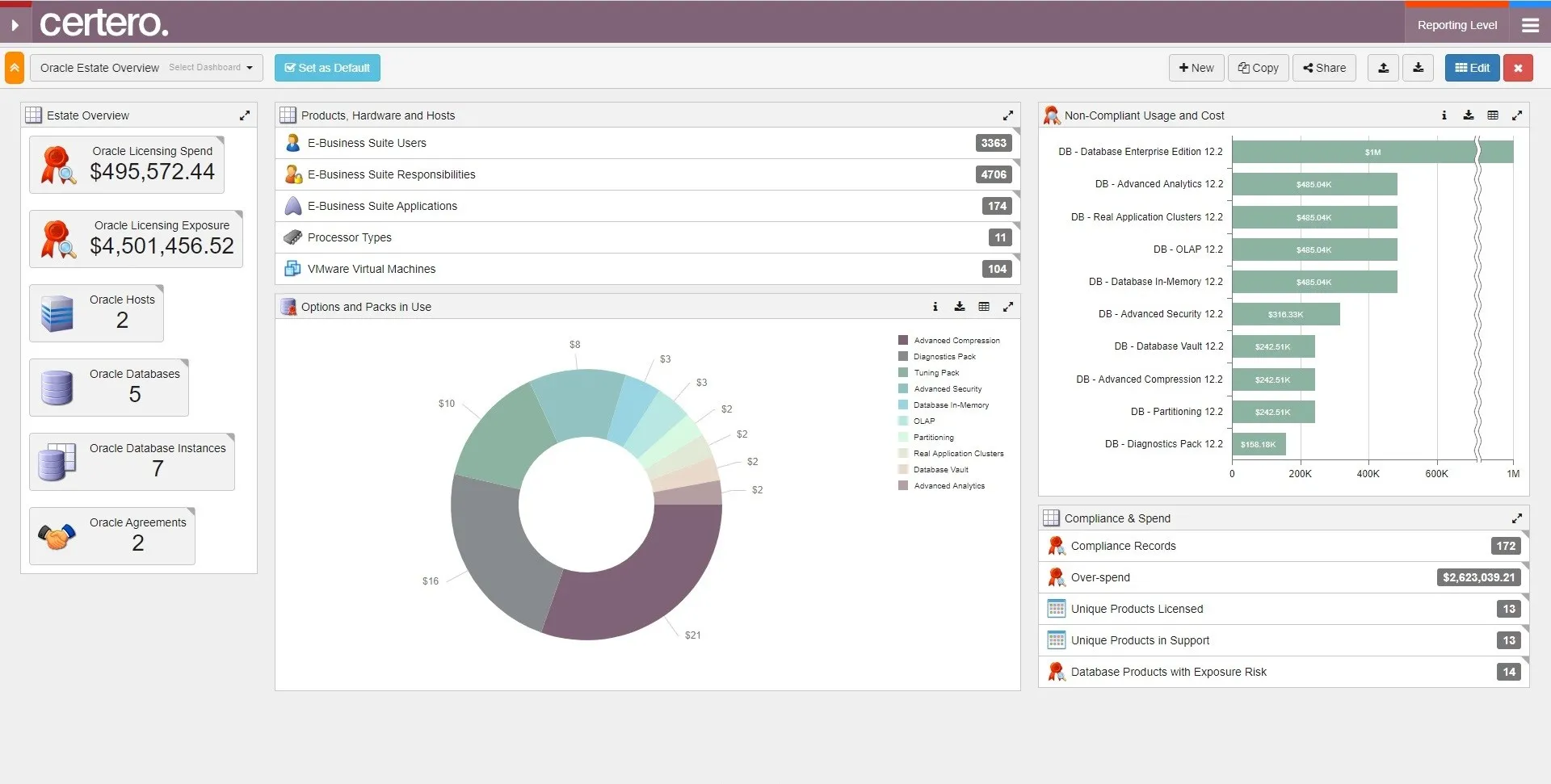Viewport: 1551px width, 784px height.
Task: Click the Compliance Records ribbon icon
Action: [x=1056, y=546]
